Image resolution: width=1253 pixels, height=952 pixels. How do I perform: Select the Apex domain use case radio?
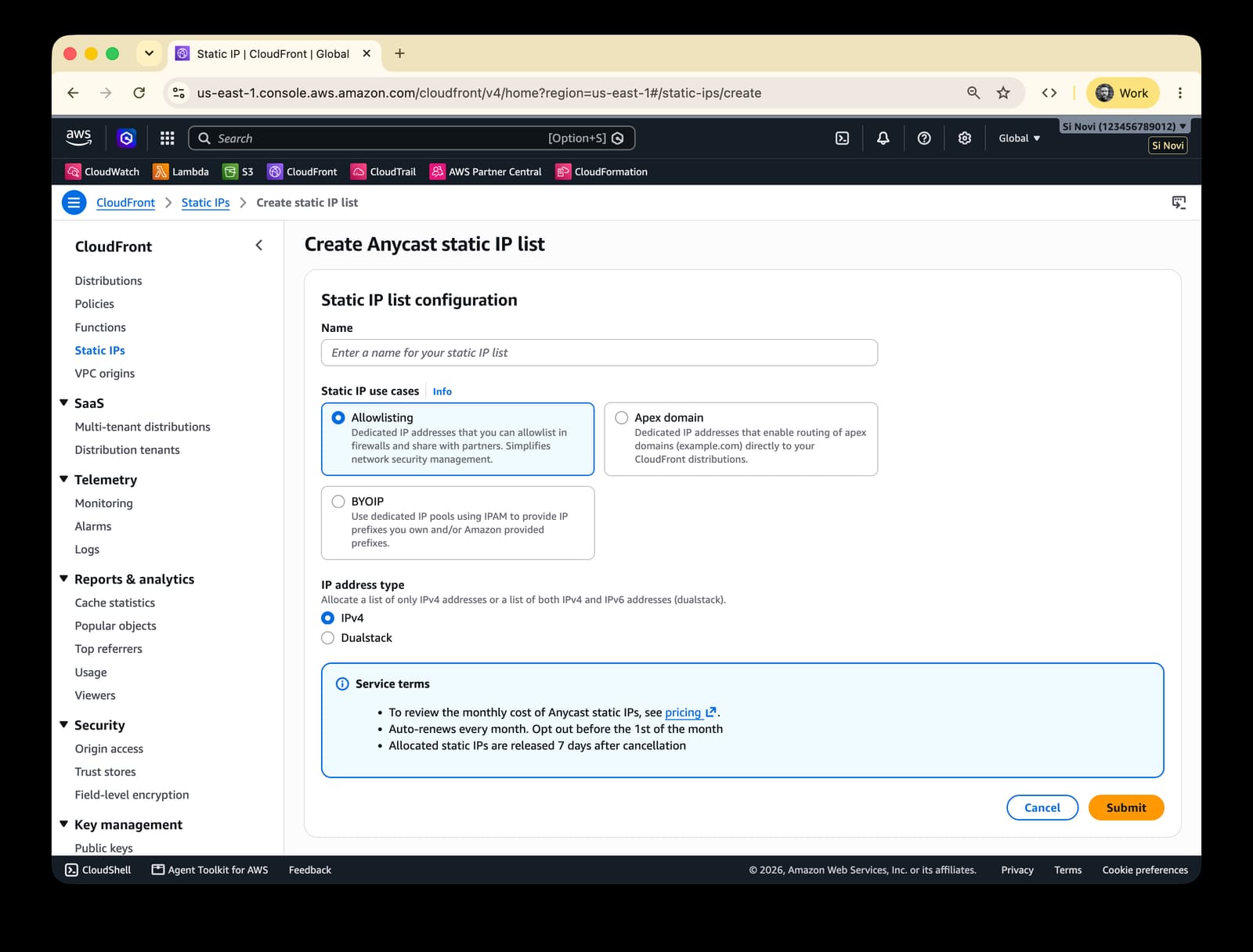pos(622,418)
